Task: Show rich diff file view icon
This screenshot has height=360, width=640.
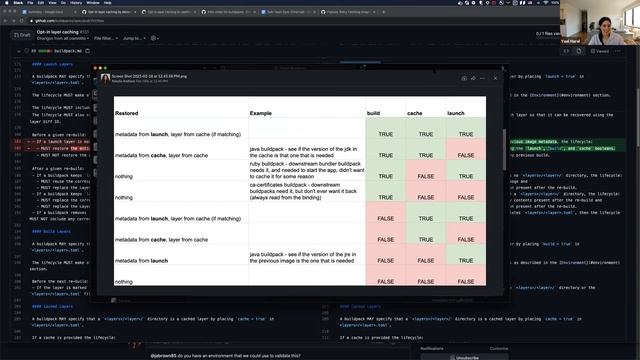Action: coord(579,51)
